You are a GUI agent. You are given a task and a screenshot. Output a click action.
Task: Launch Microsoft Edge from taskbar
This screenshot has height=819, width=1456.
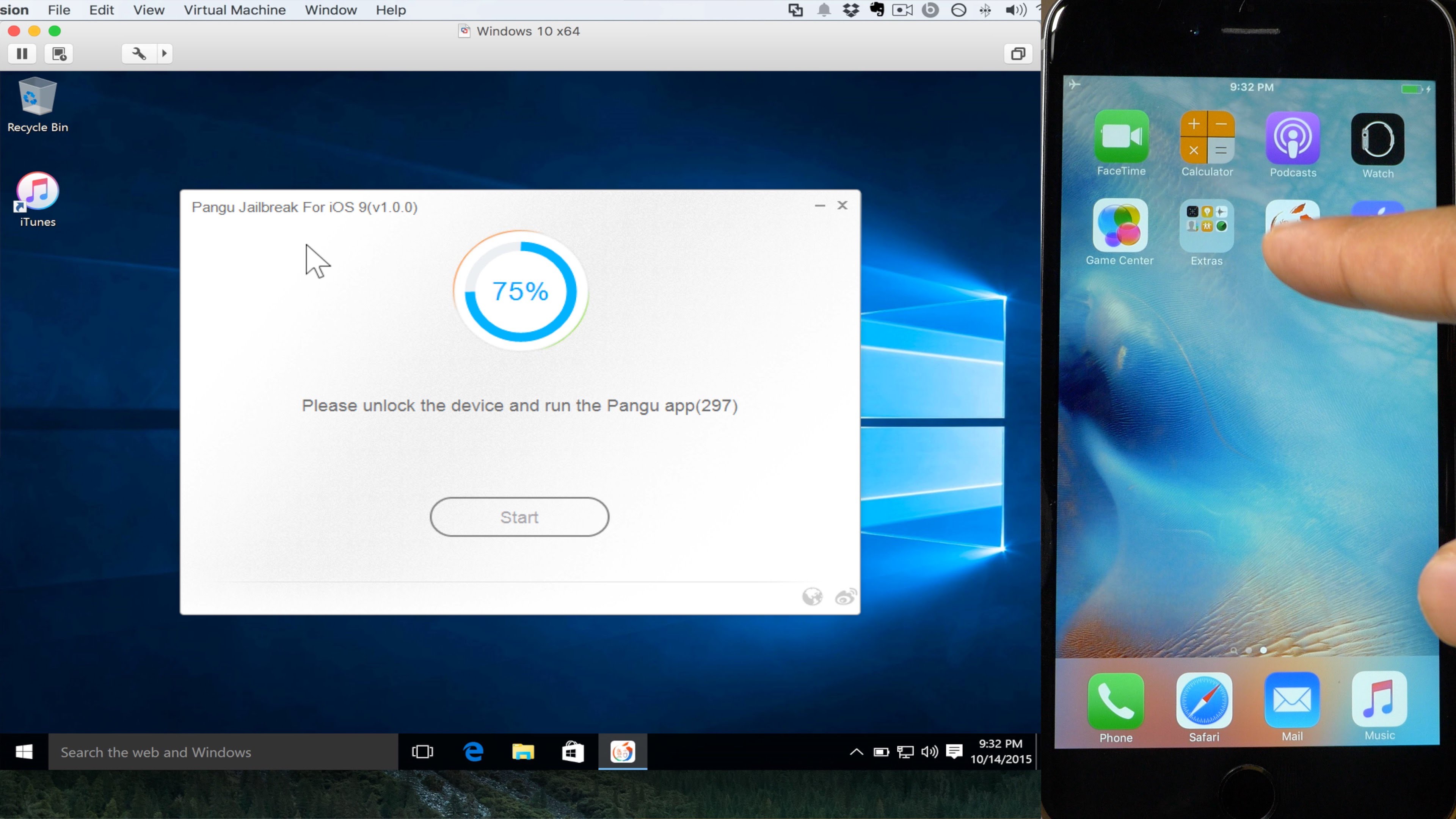[x=473, y=752]
